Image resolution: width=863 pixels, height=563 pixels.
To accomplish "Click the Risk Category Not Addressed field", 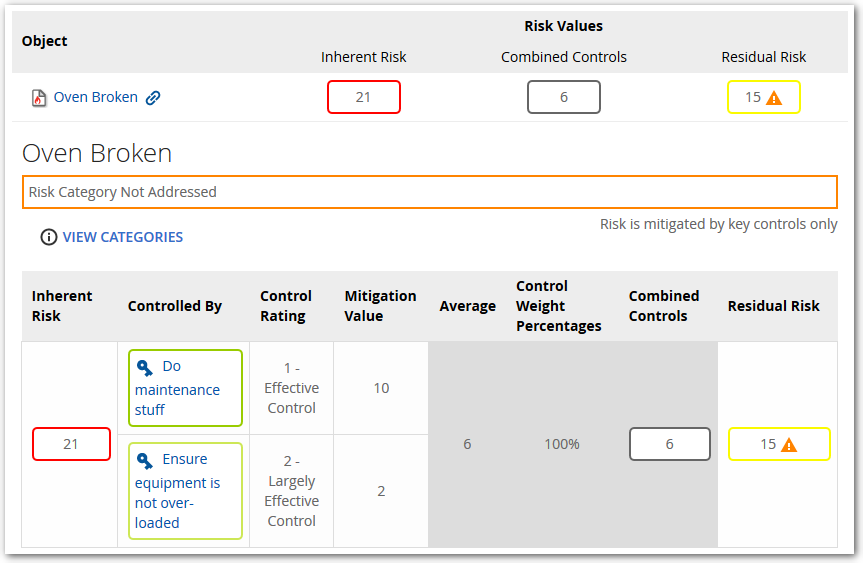I will click(430, 192).
